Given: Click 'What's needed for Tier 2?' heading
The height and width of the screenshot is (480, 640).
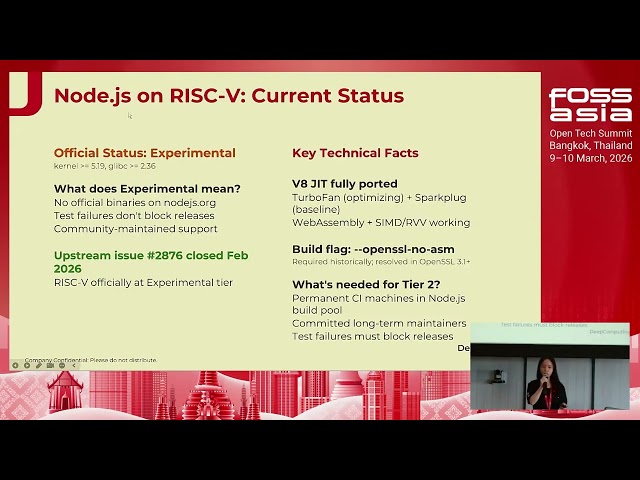Looking at the screenshot, I should (x=366, y=284).
